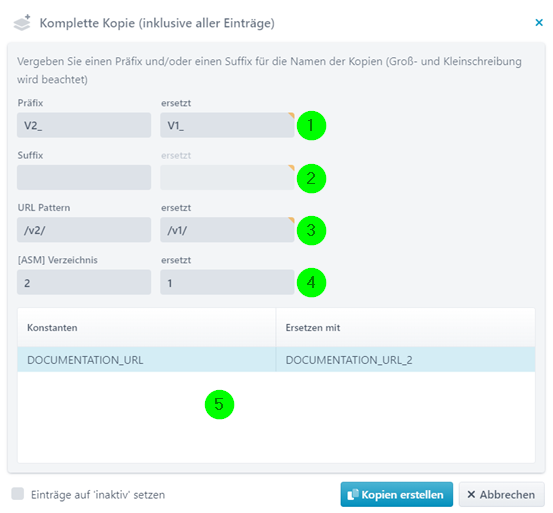Click green annotation marker number 3

pos(311,231)
